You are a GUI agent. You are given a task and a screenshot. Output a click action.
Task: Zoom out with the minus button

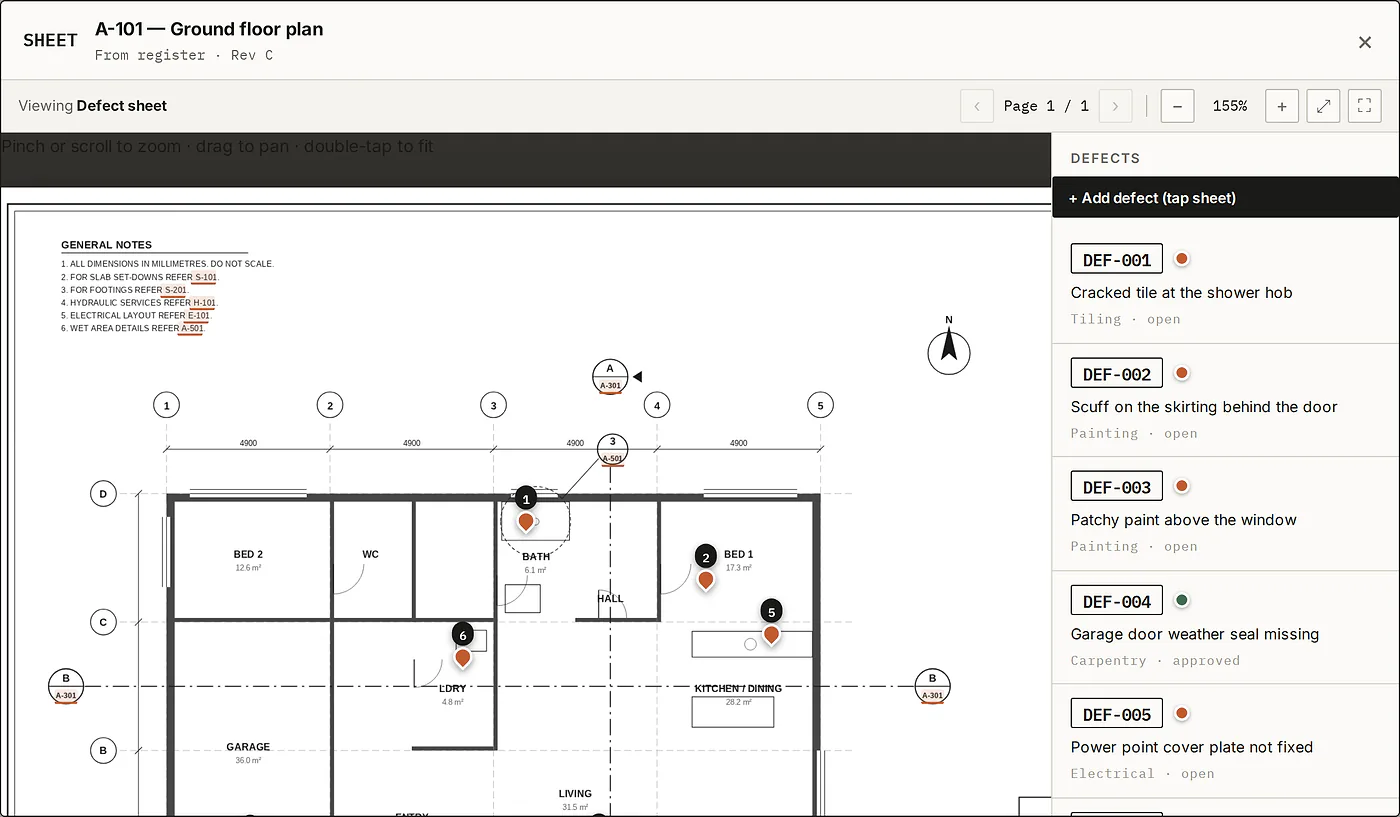coord(1177,106)
